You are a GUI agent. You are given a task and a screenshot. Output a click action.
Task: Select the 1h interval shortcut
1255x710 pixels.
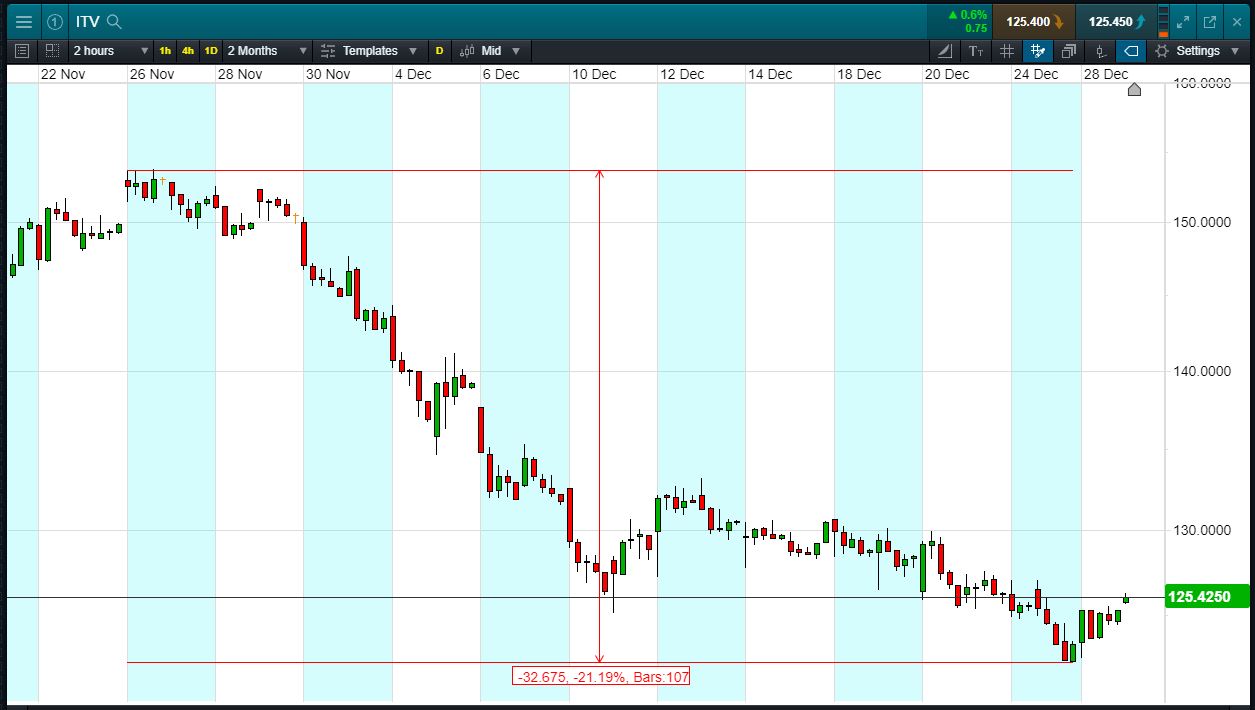pos(165,50)
